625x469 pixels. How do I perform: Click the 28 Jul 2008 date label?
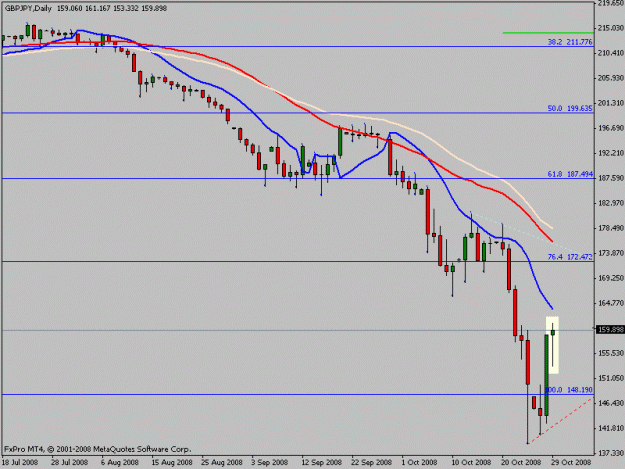(x=69, y=463)
